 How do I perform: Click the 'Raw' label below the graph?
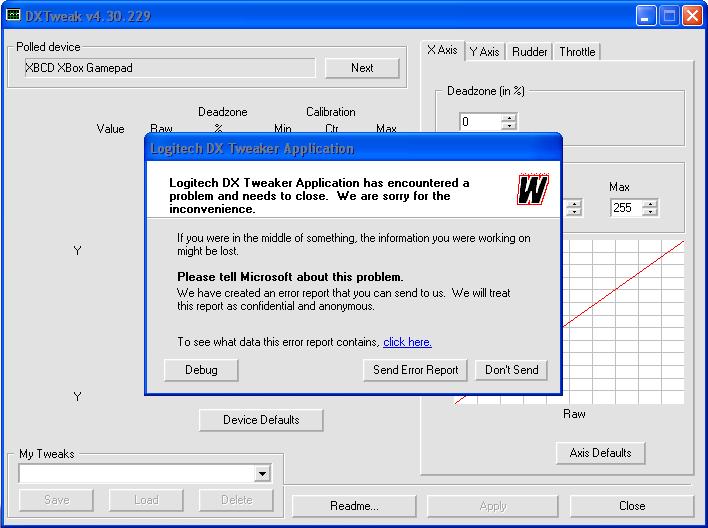click(574, 414)
